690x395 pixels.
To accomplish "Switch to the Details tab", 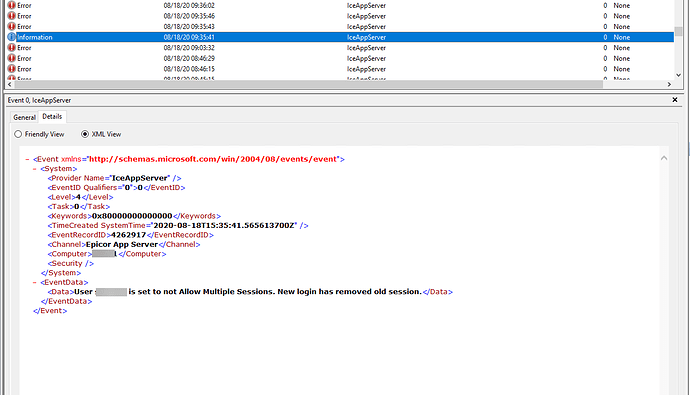I will pos(52,117).
